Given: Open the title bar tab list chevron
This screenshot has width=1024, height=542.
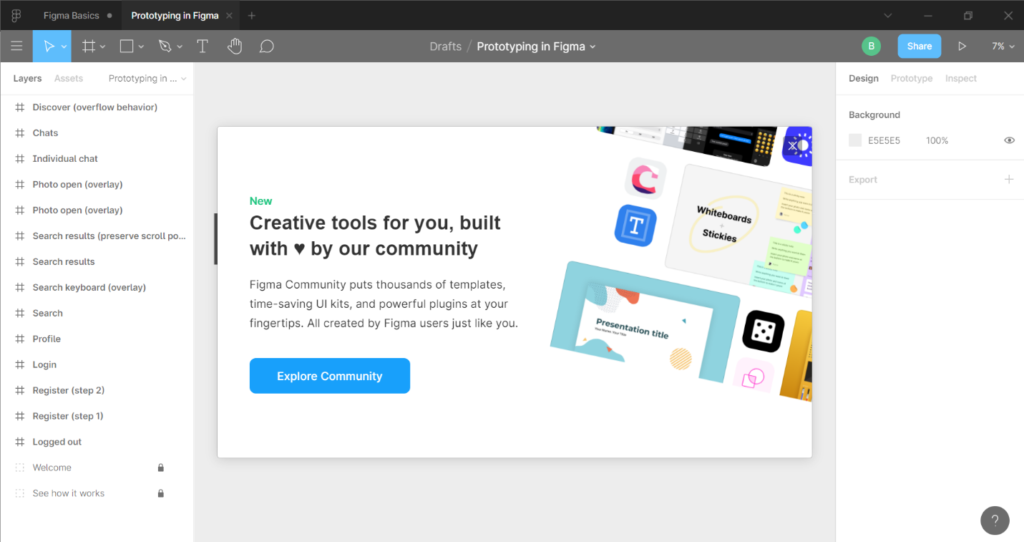Looking at the screenshot, I should coord(888,15).
